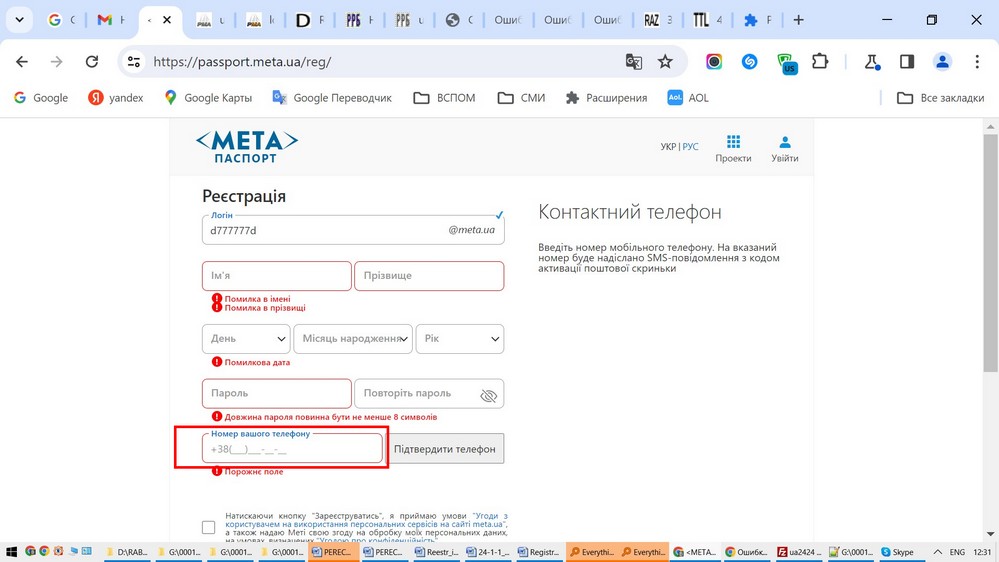Open Расширения bookmark

point(607,97)
